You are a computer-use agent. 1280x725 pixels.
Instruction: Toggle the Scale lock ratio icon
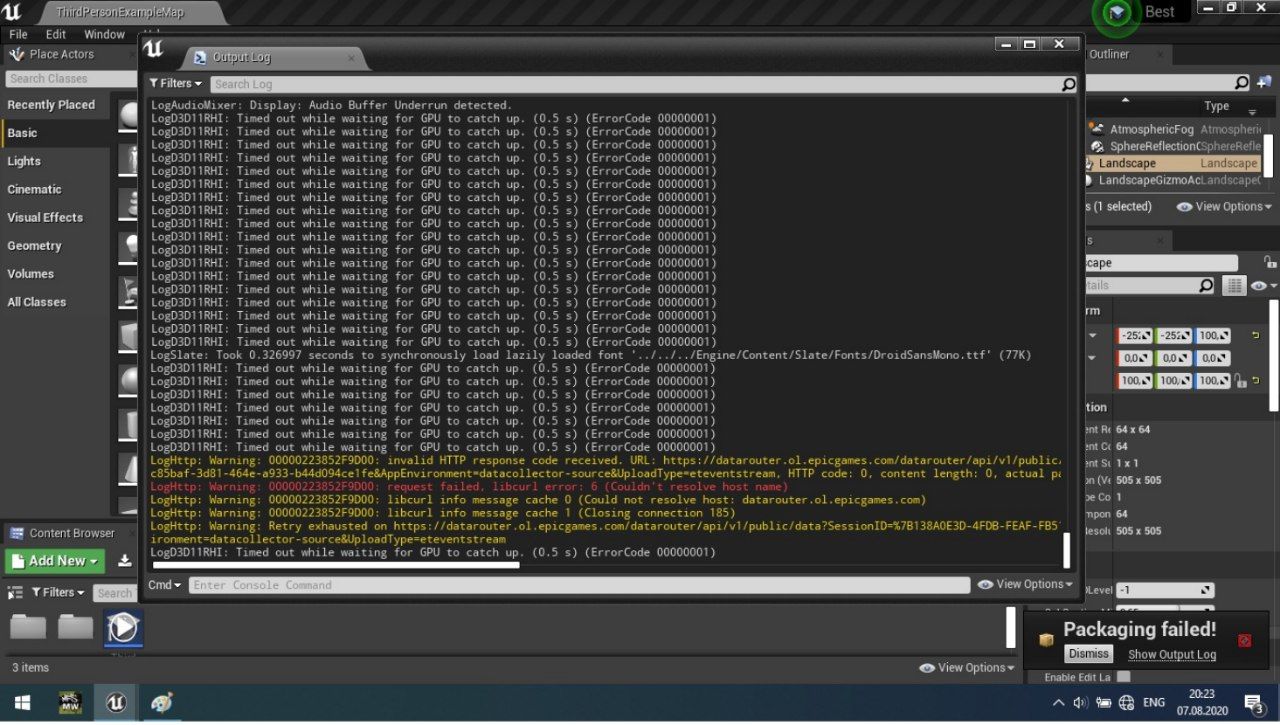(1239, 380)
